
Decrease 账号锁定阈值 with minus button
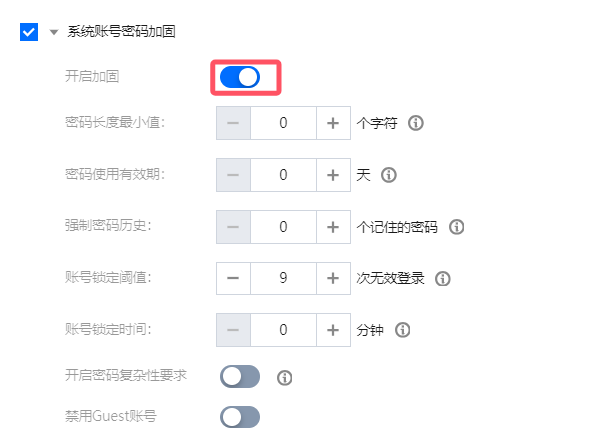pyautogui.click(x=233, y=278)
